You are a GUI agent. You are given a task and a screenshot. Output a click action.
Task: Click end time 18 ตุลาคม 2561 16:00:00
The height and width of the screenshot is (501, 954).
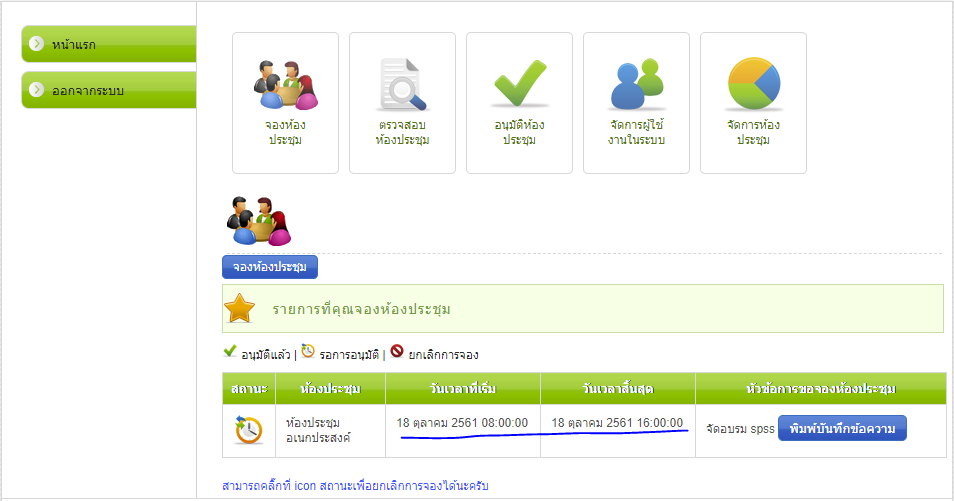pos(617,423)
